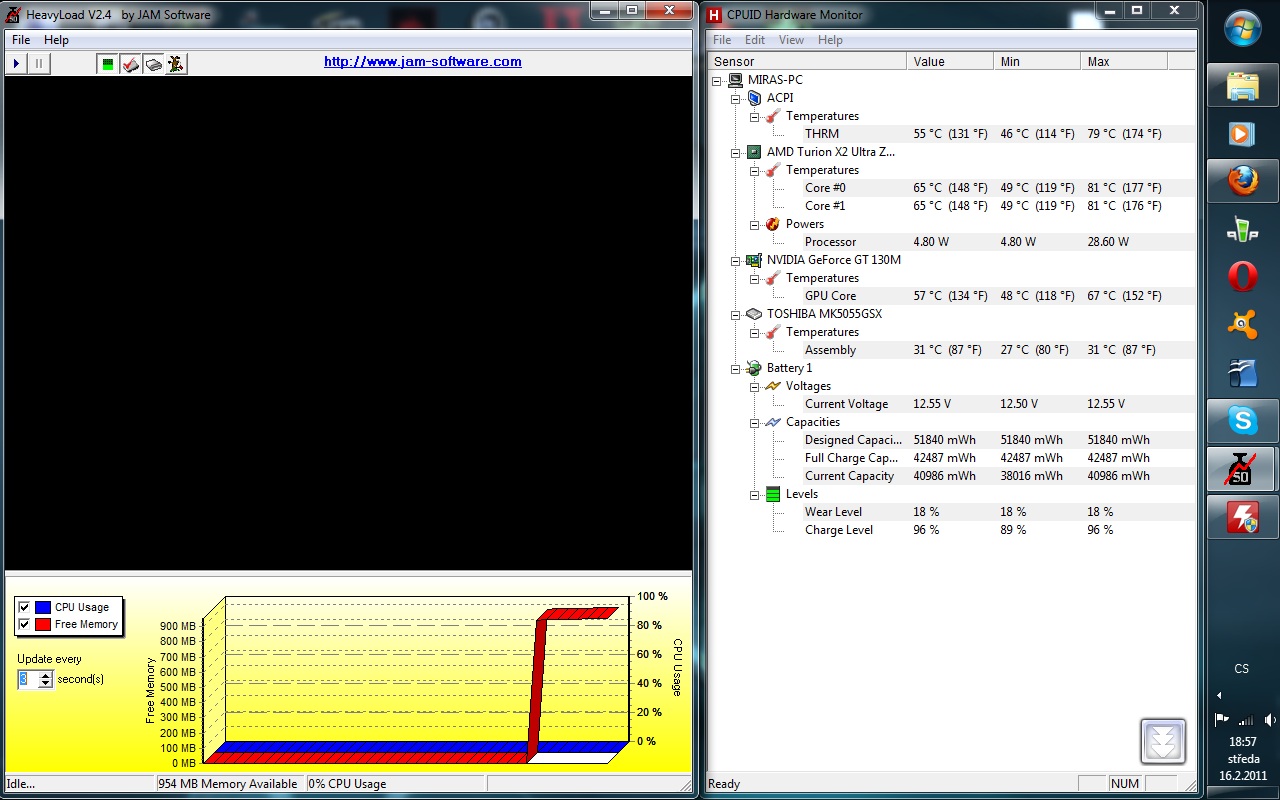Click the NVIDIA graphics card icon
1280x800 pixels.
click(754, 260)
